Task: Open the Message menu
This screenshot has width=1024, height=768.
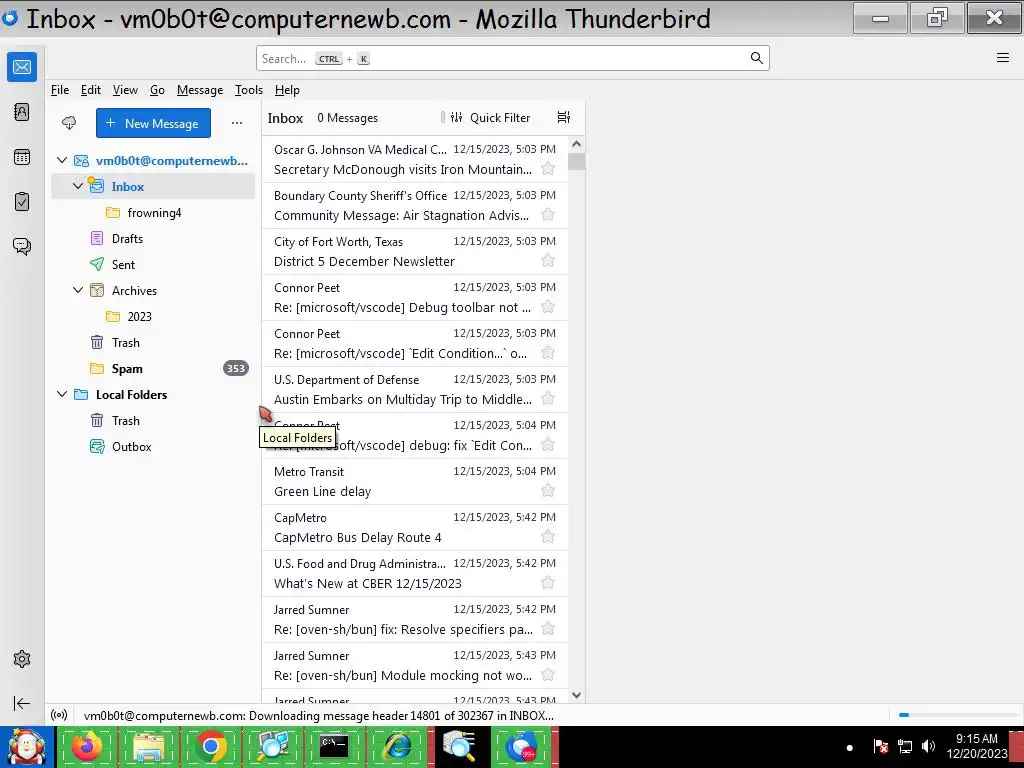Action: 200,90
